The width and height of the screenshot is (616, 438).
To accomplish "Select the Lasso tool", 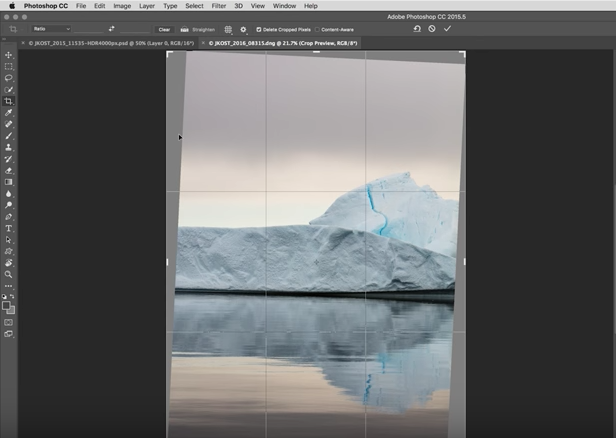I will coord(9,78).
